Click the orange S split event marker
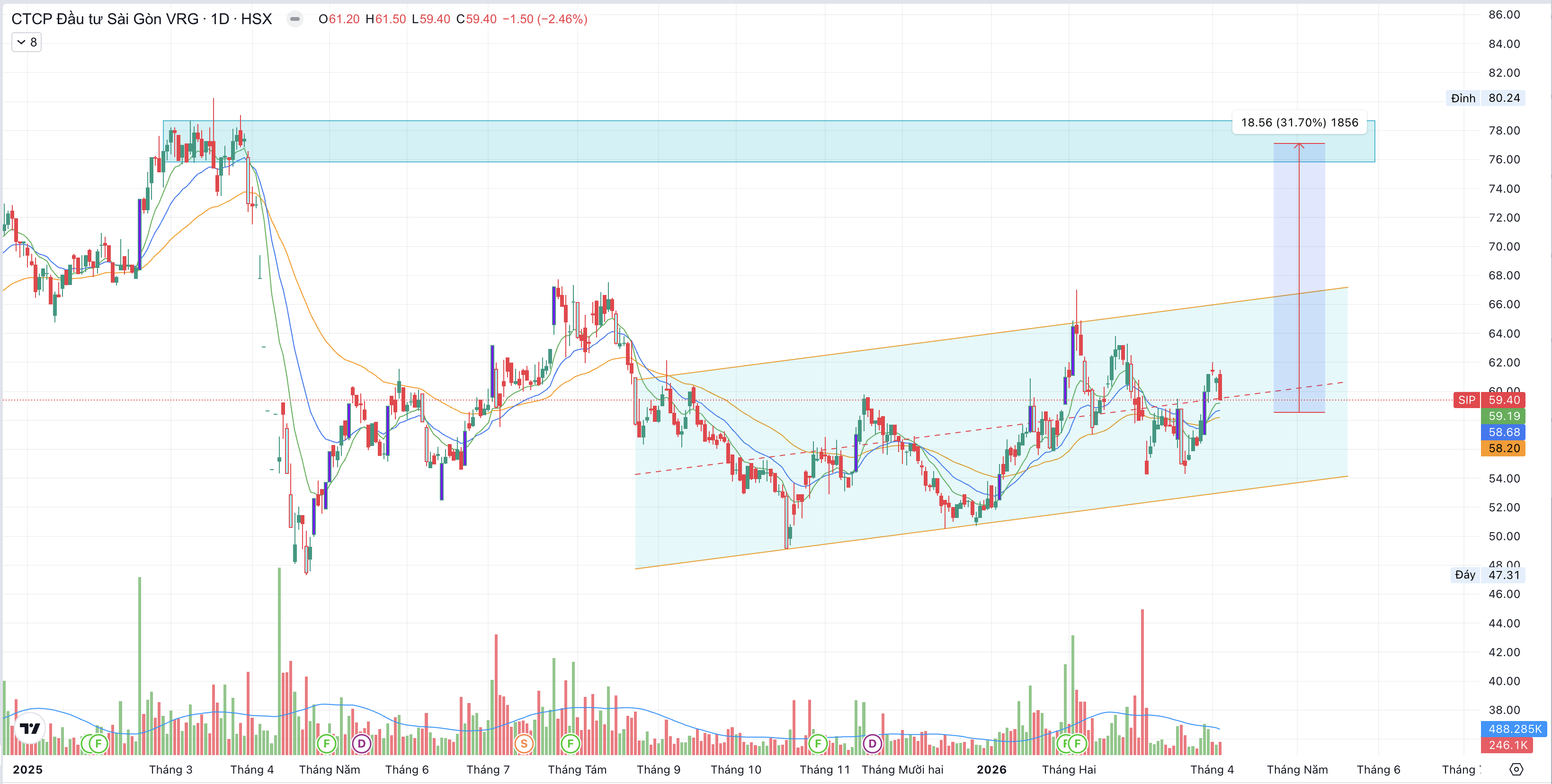This screenshot has height=784, width=1552. click(524, 744)
